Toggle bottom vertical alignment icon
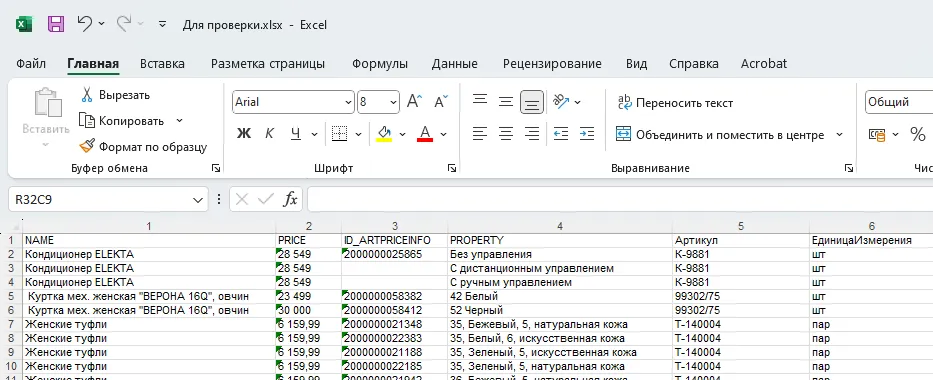 pos(532,102)
